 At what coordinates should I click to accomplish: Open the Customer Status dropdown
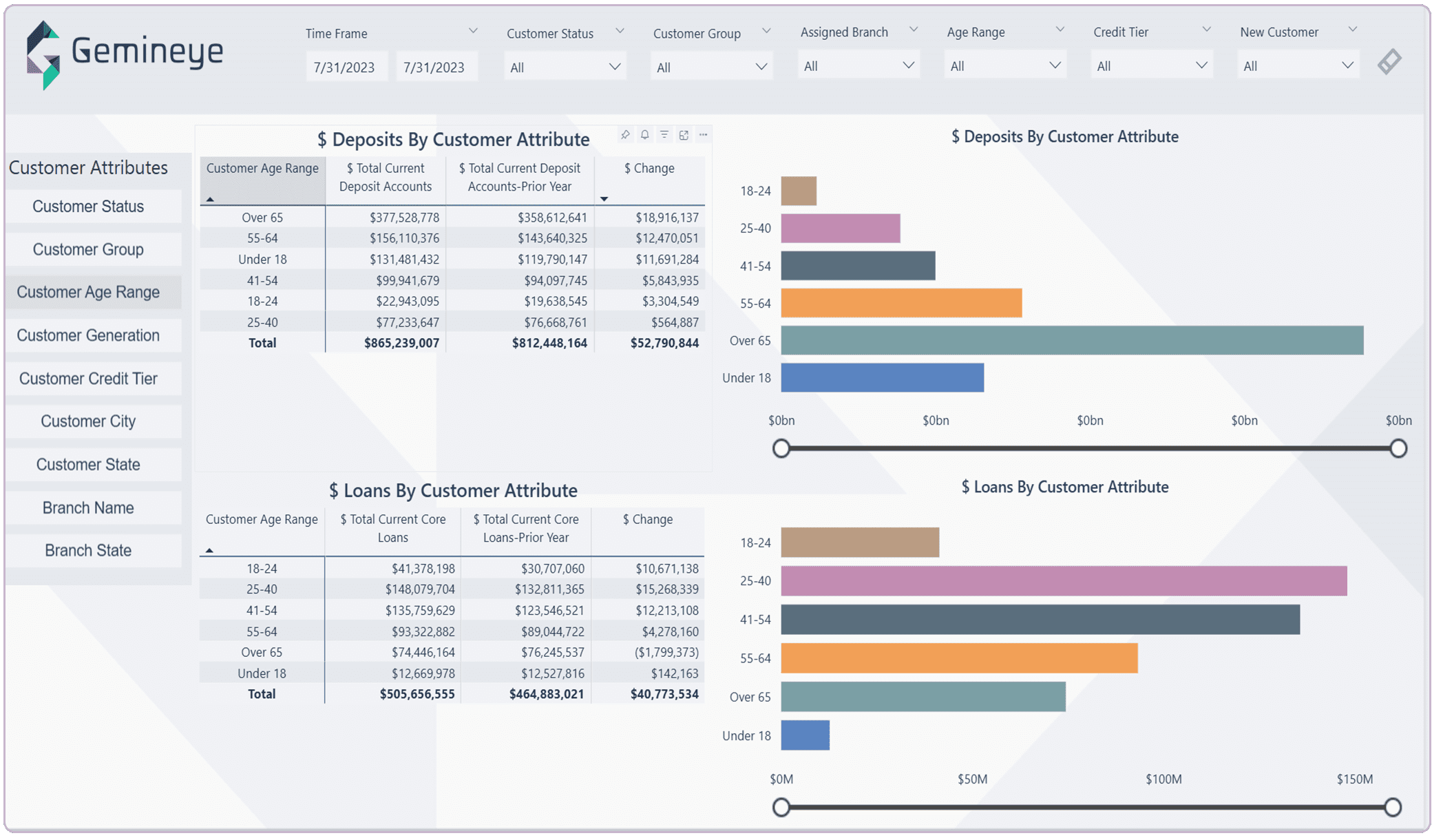pos(565,67)
